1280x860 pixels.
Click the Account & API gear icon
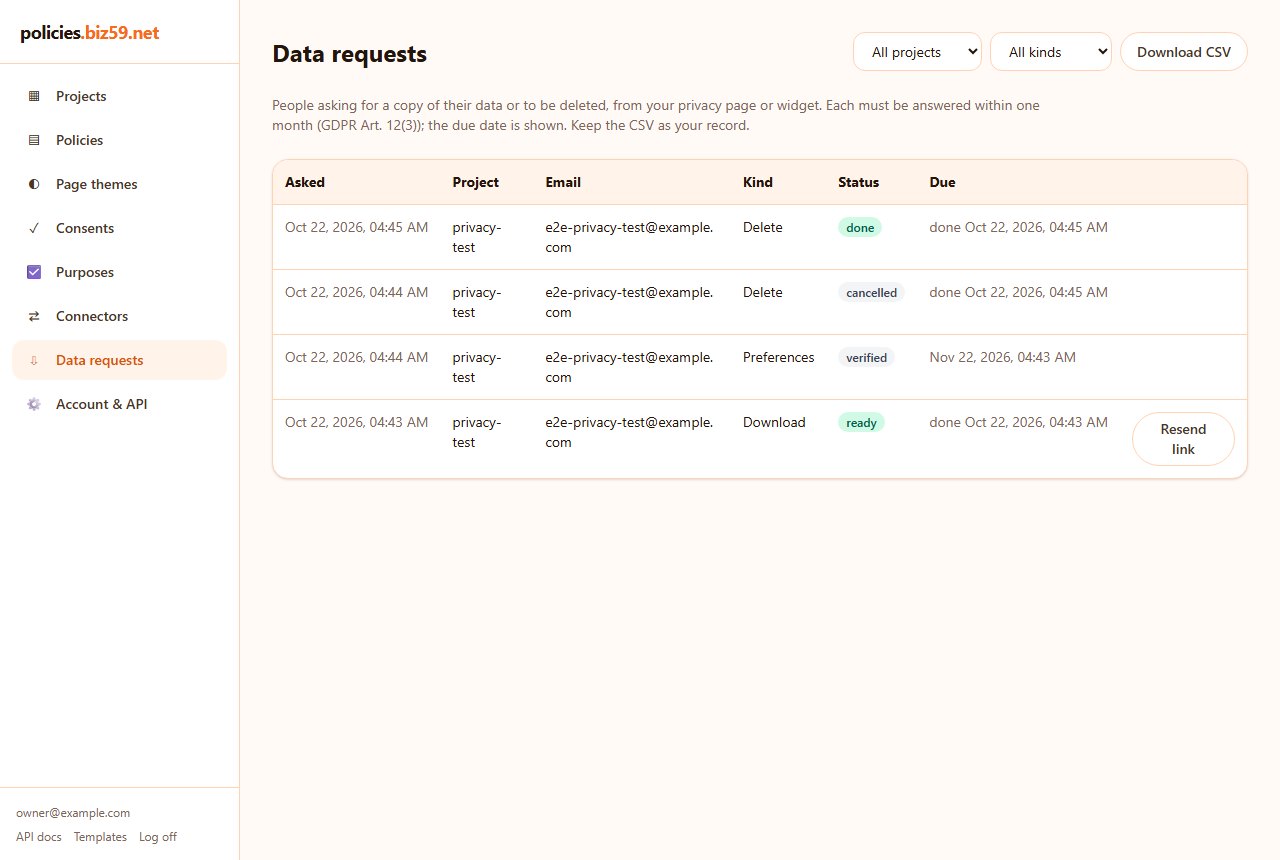click(x=34, y=404)
